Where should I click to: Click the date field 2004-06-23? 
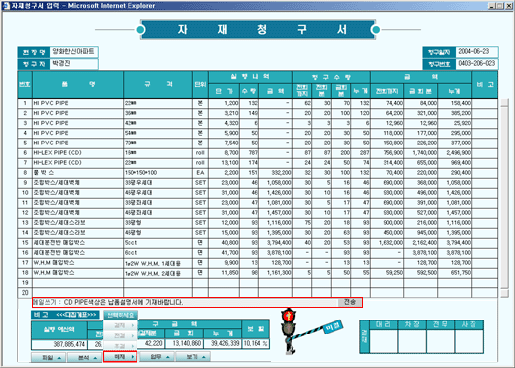click(x=477, y=52)
